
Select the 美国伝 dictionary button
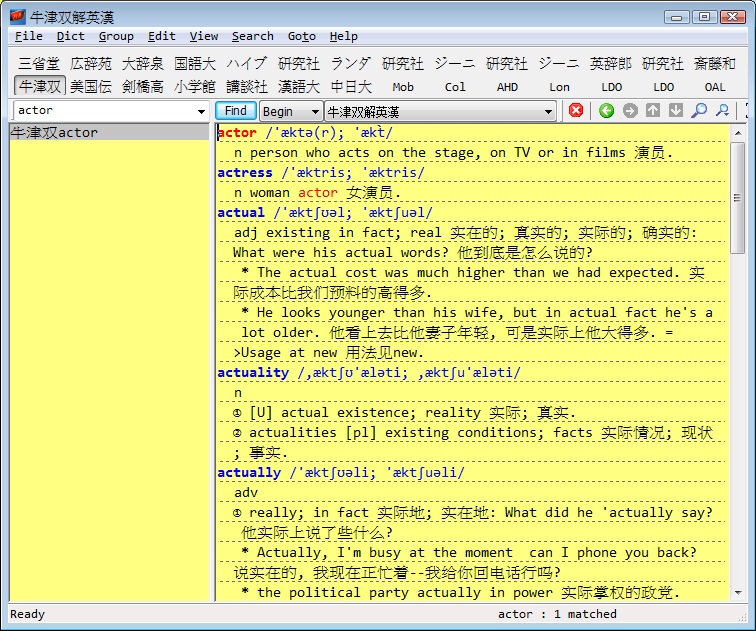point(91,86)
